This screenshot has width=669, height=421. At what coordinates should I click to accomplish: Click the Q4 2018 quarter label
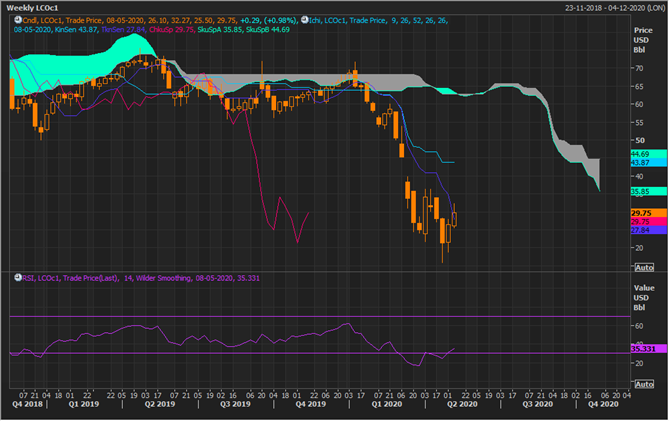[x=27, y=404]
